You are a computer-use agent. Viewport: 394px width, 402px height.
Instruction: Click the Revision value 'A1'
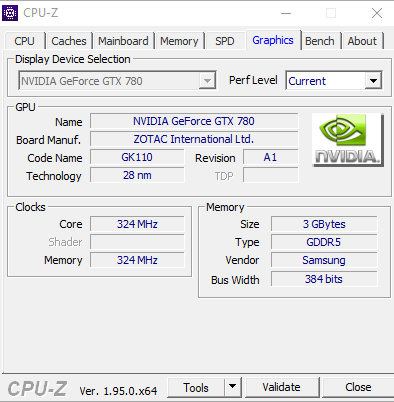click(270, 157)
